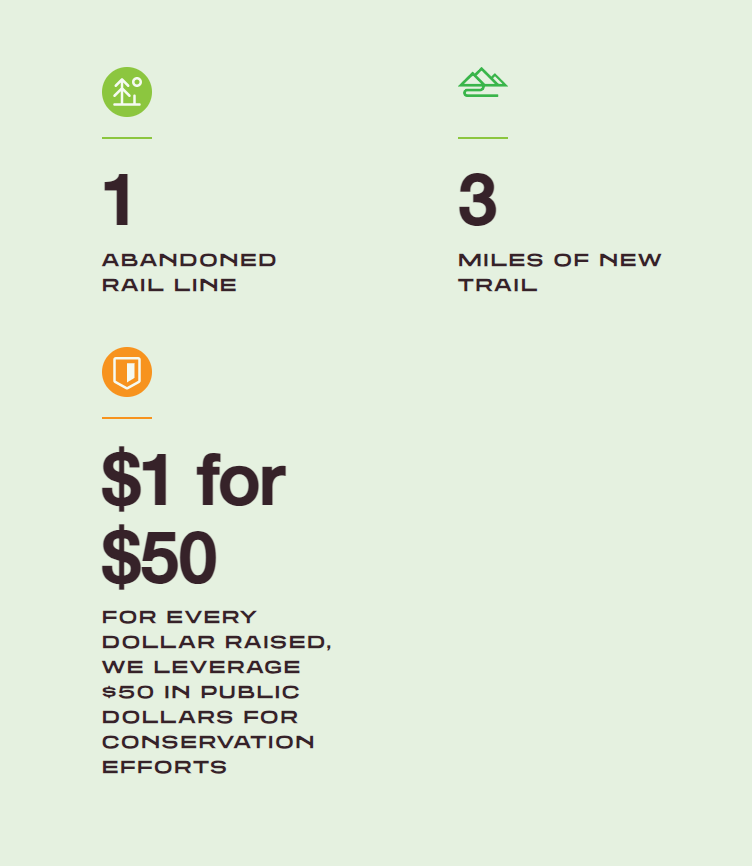Click the "RAIL LINE" label text
Viewport: 752px width, 866px height.
pos(170,285)
